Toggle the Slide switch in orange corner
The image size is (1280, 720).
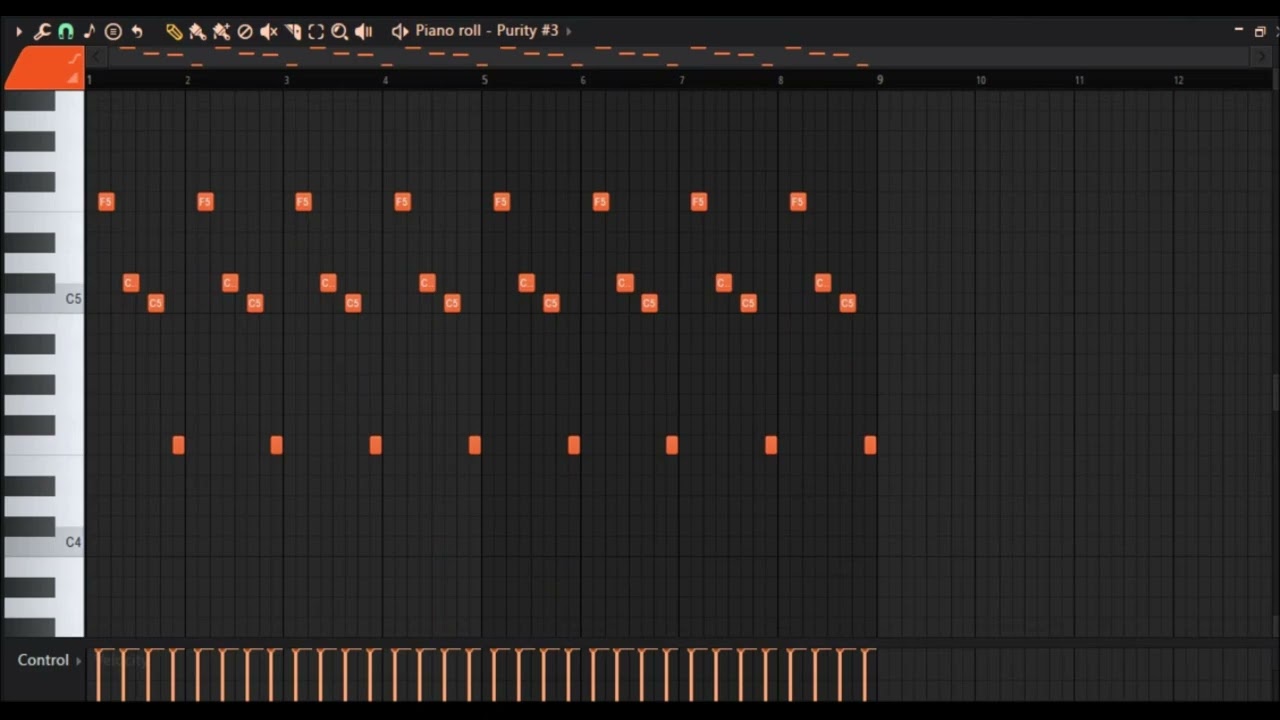coord(74,59)
